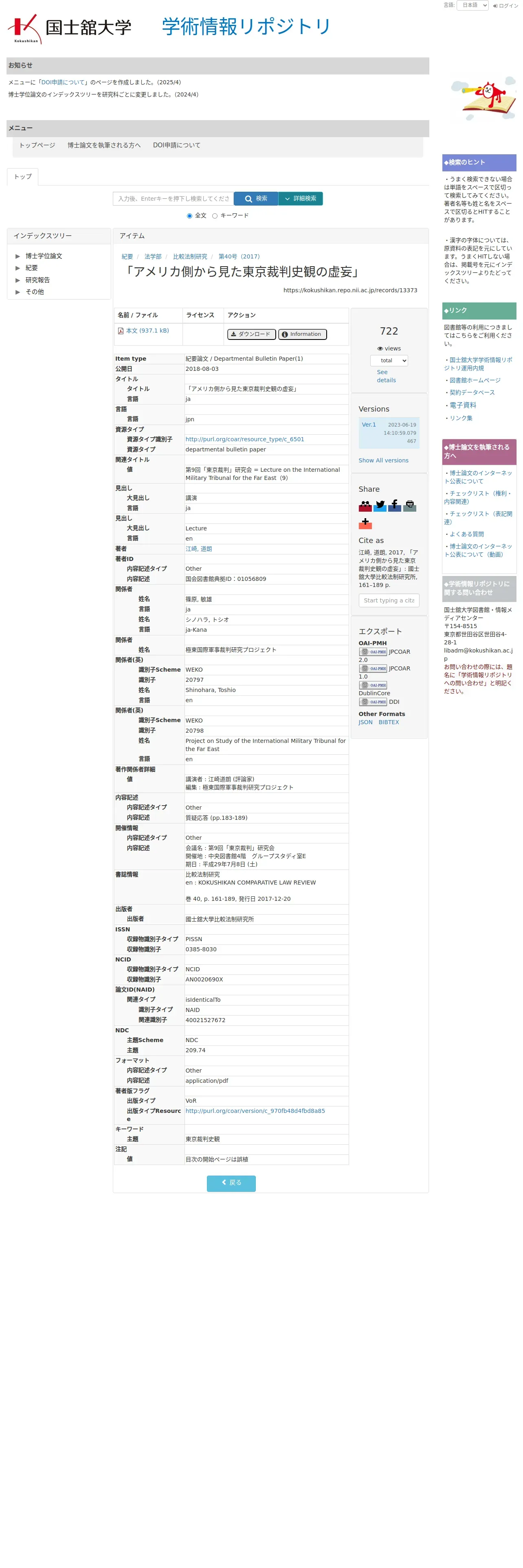Open the トップページ menu item

coord(37,145)
